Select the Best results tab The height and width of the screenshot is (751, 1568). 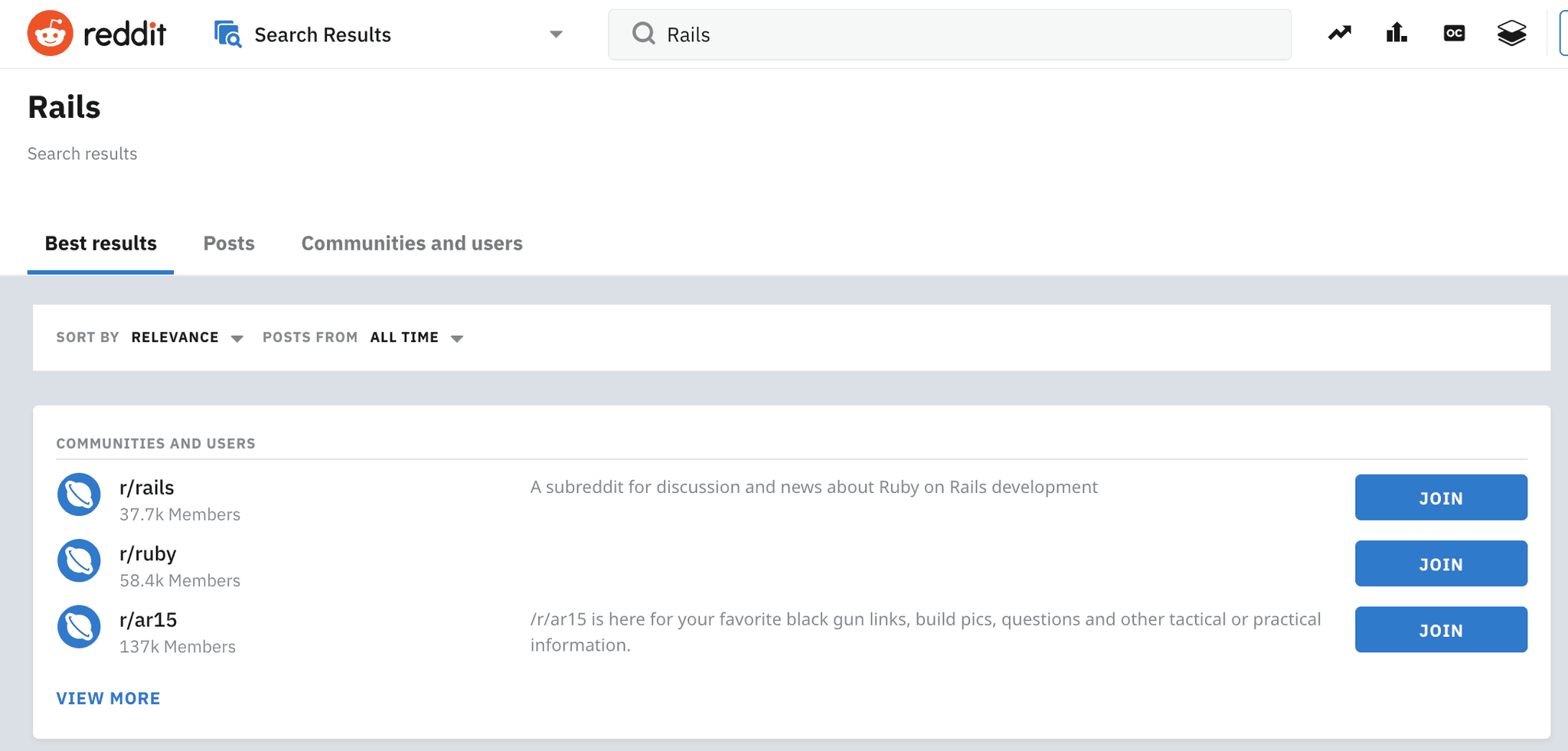(x=100, y=243)
